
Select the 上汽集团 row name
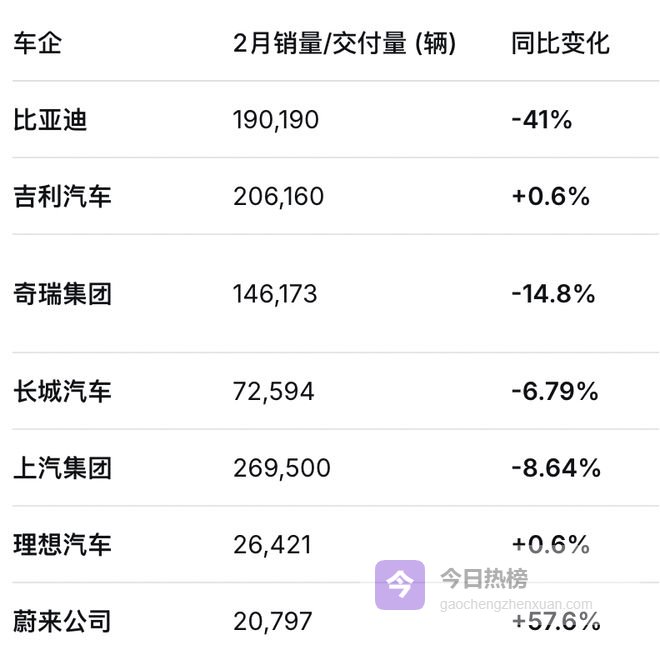(x=62, y=468)
